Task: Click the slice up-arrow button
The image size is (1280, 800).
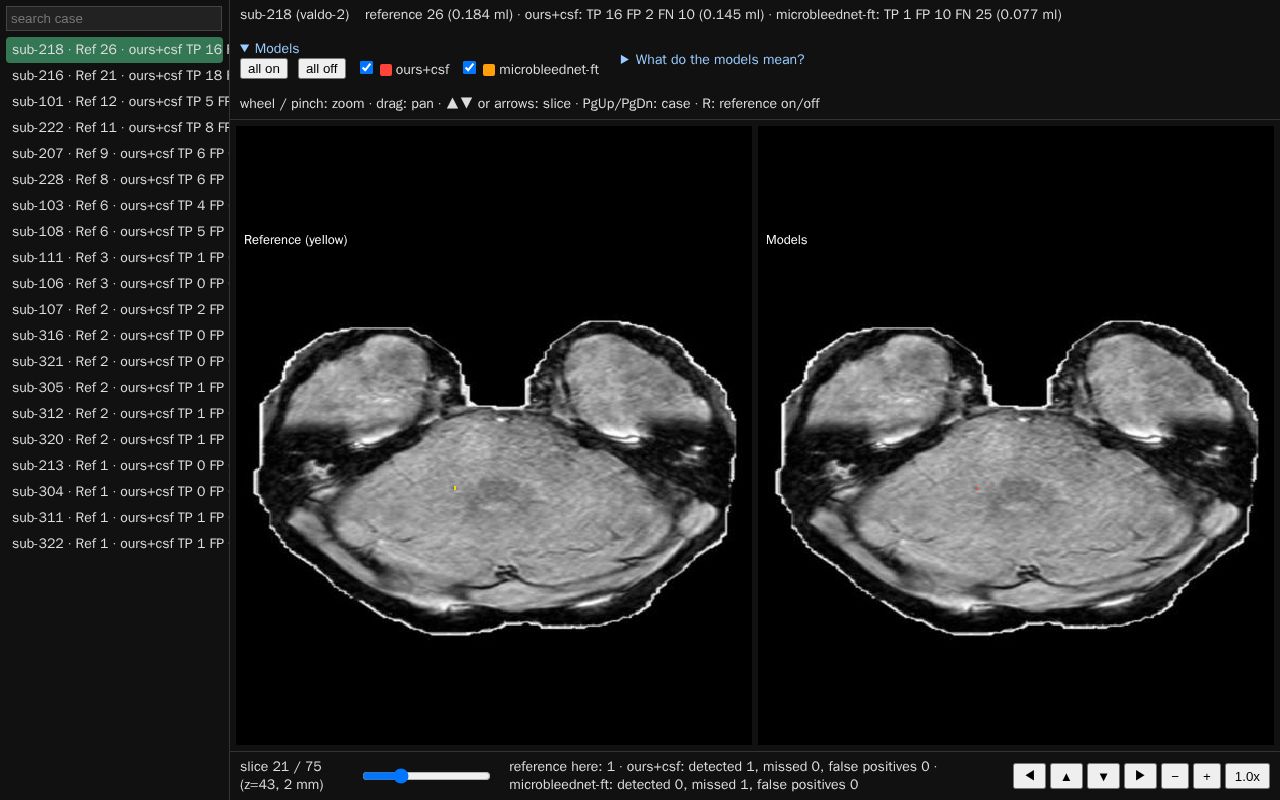Action: (x=1066, y=776)
